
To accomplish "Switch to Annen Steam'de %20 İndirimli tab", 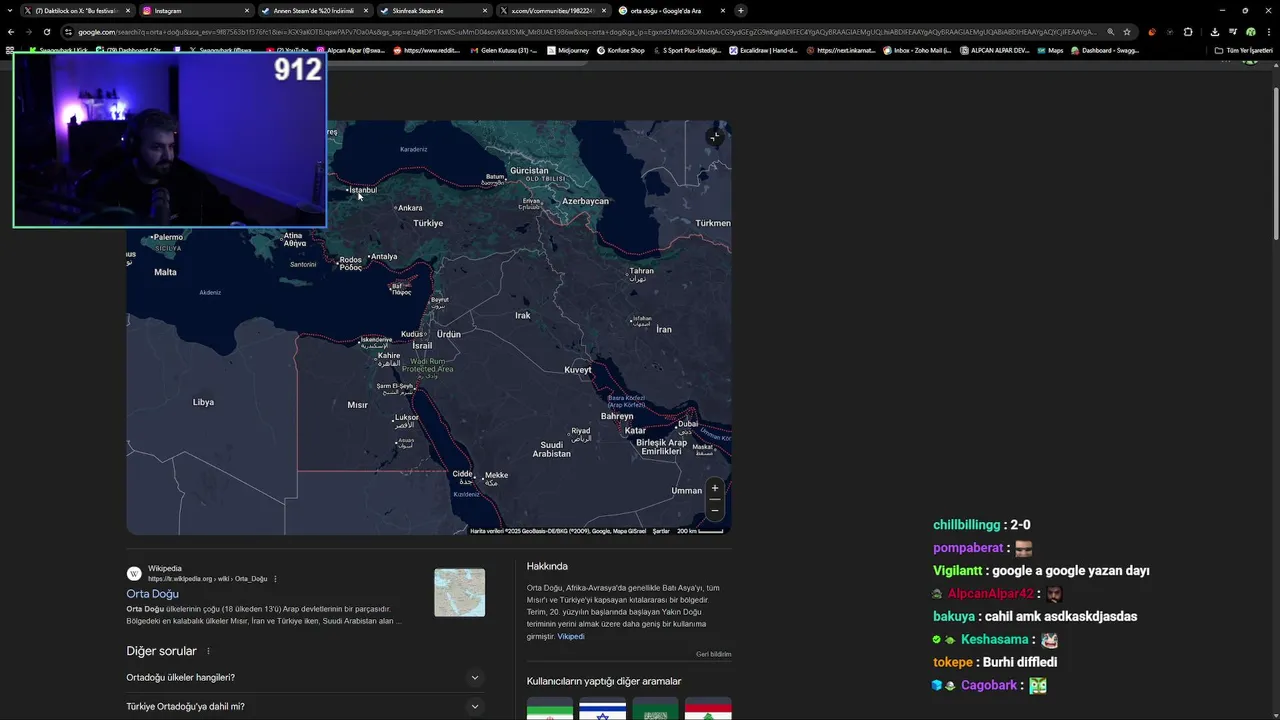I will [x=314, y=10].
